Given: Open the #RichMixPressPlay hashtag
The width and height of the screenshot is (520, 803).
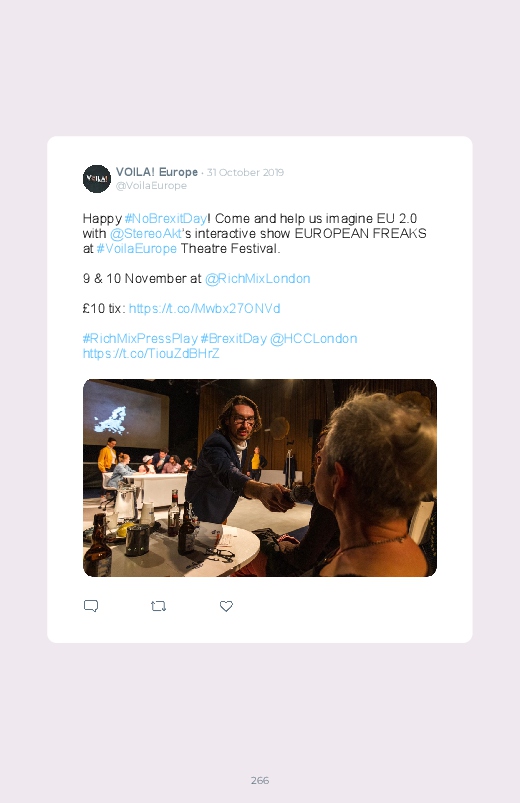Looking at the screenshot, I should pos(140,339).
